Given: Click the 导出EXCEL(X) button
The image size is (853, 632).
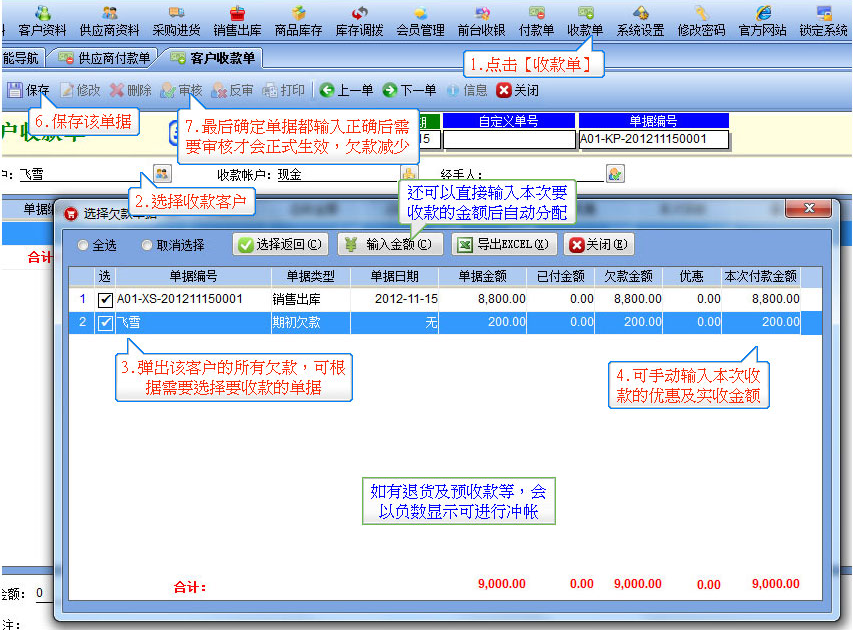Looking at the screenshot, I should [x=503, y=245].
